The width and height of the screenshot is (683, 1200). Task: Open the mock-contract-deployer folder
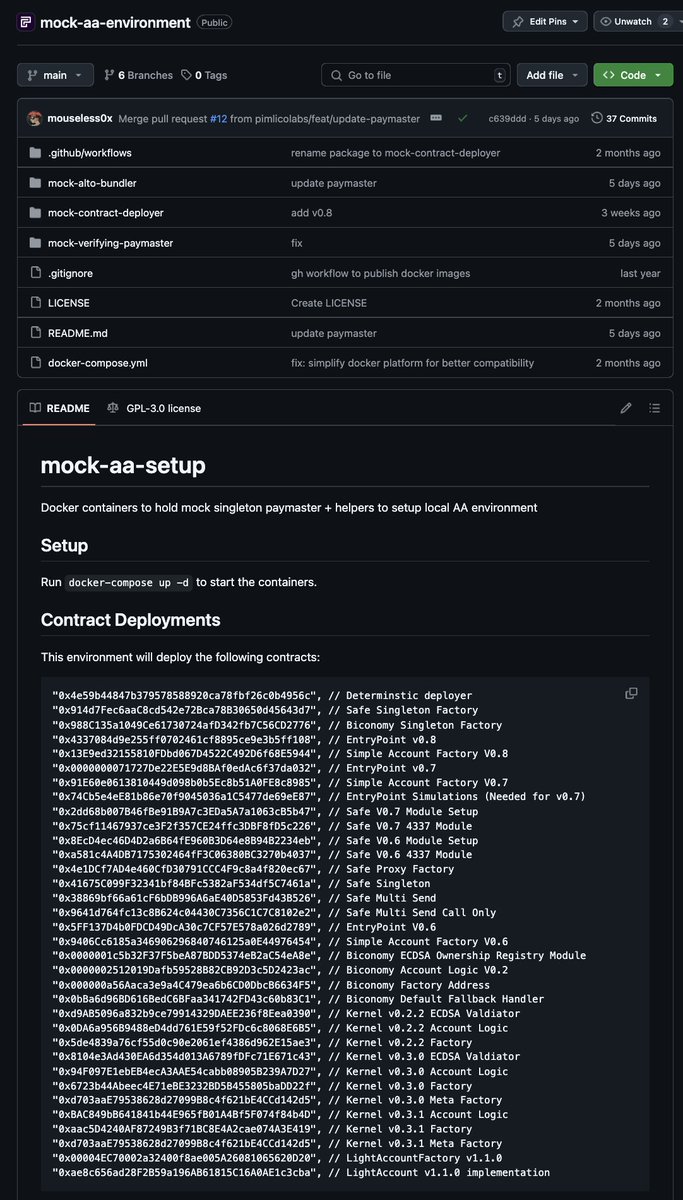pyautogui.click(x=106, y=213)
